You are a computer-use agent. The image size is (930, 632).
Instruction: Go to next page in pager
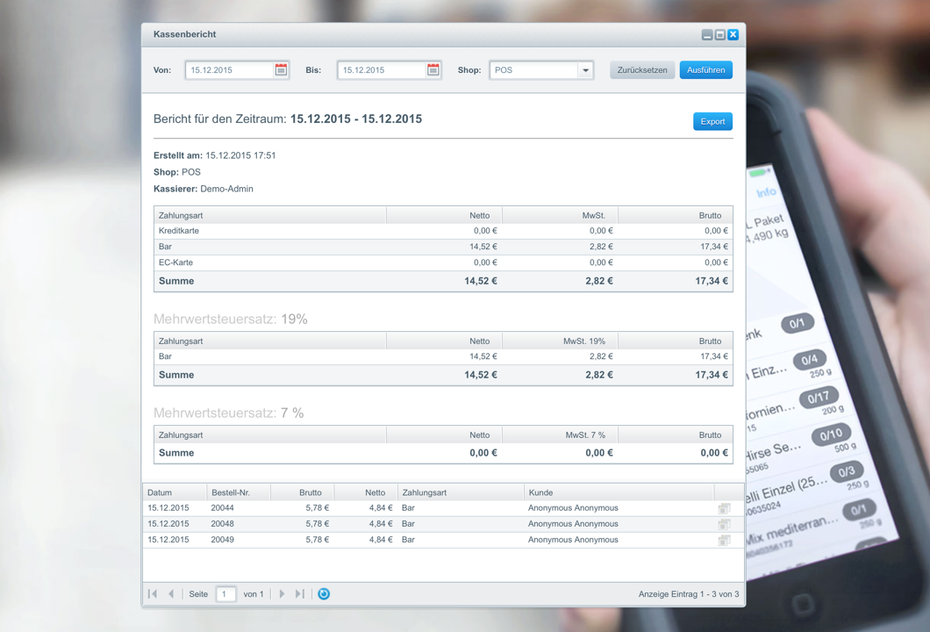282,594
